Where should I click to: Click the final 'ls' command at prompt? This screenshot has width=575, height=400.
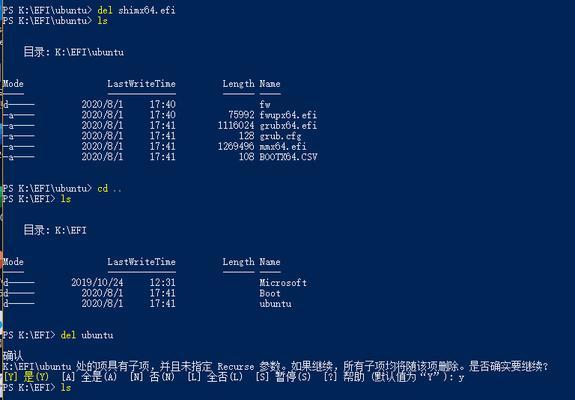tap(66, 388)
